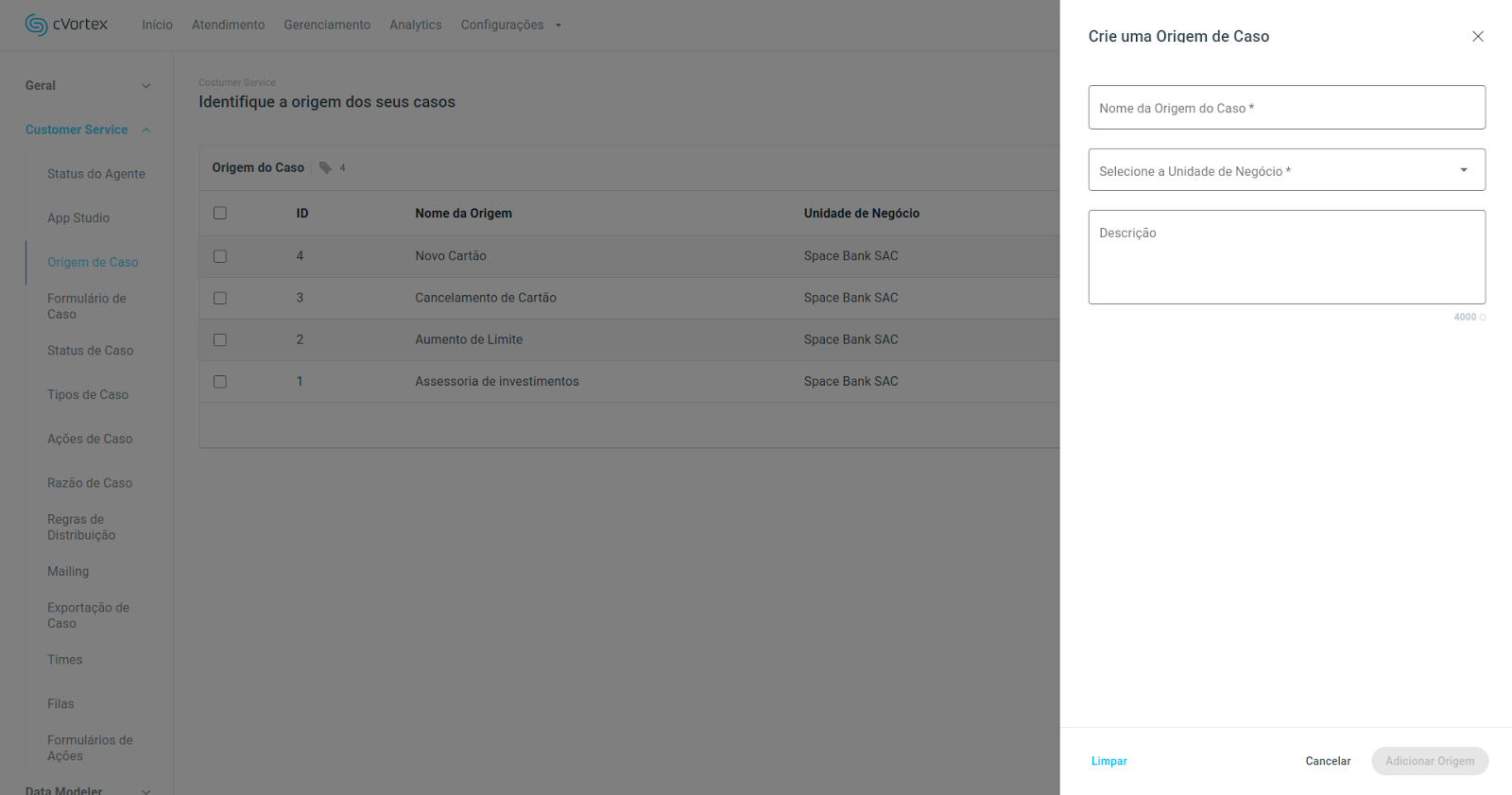Screen dimensions: 1512x795
Task: Click the cVortex logo icon
Action: tap(36, 25)
